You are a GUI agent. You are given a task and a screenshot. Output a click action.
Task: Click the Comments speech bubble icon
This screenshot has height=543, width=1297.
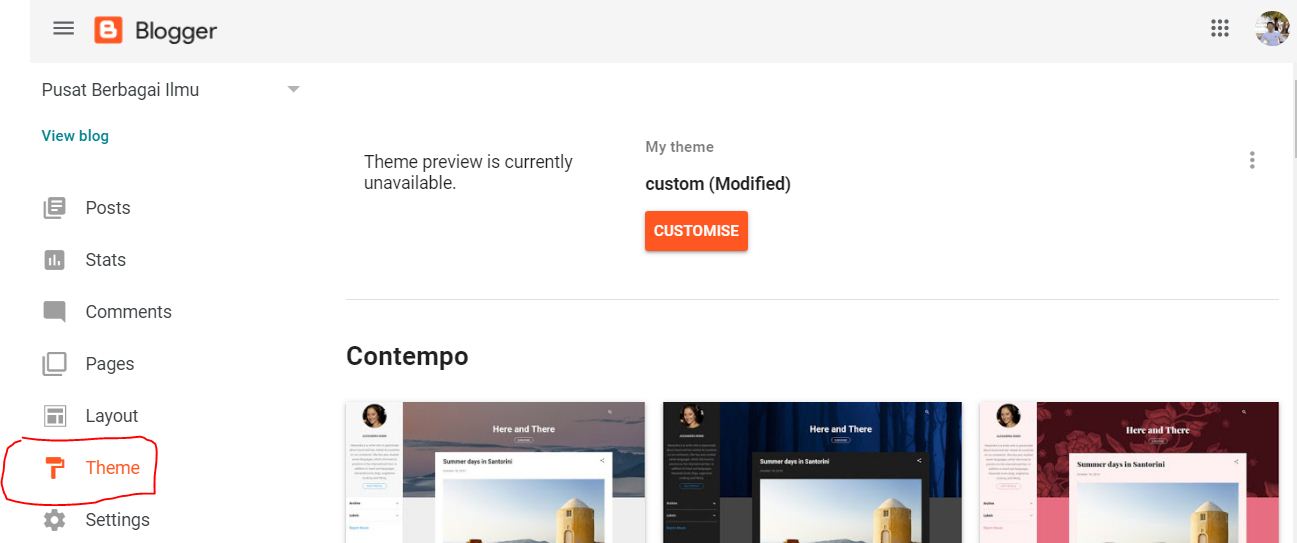(54, 312)
